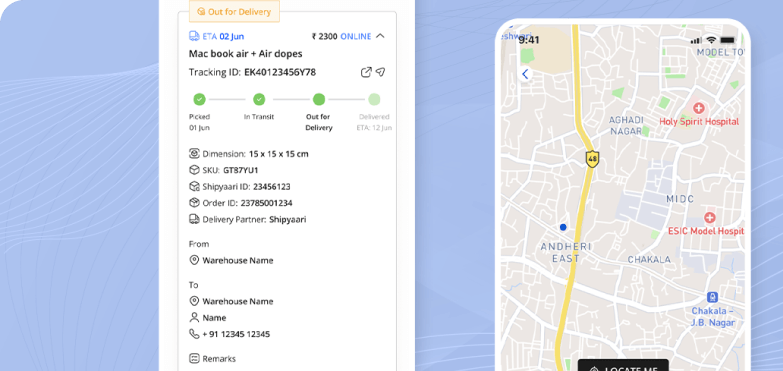Click the Holy Spirit Hospital map marker
Viewport: 783px width, 371px height.
(x=698, y=108)
